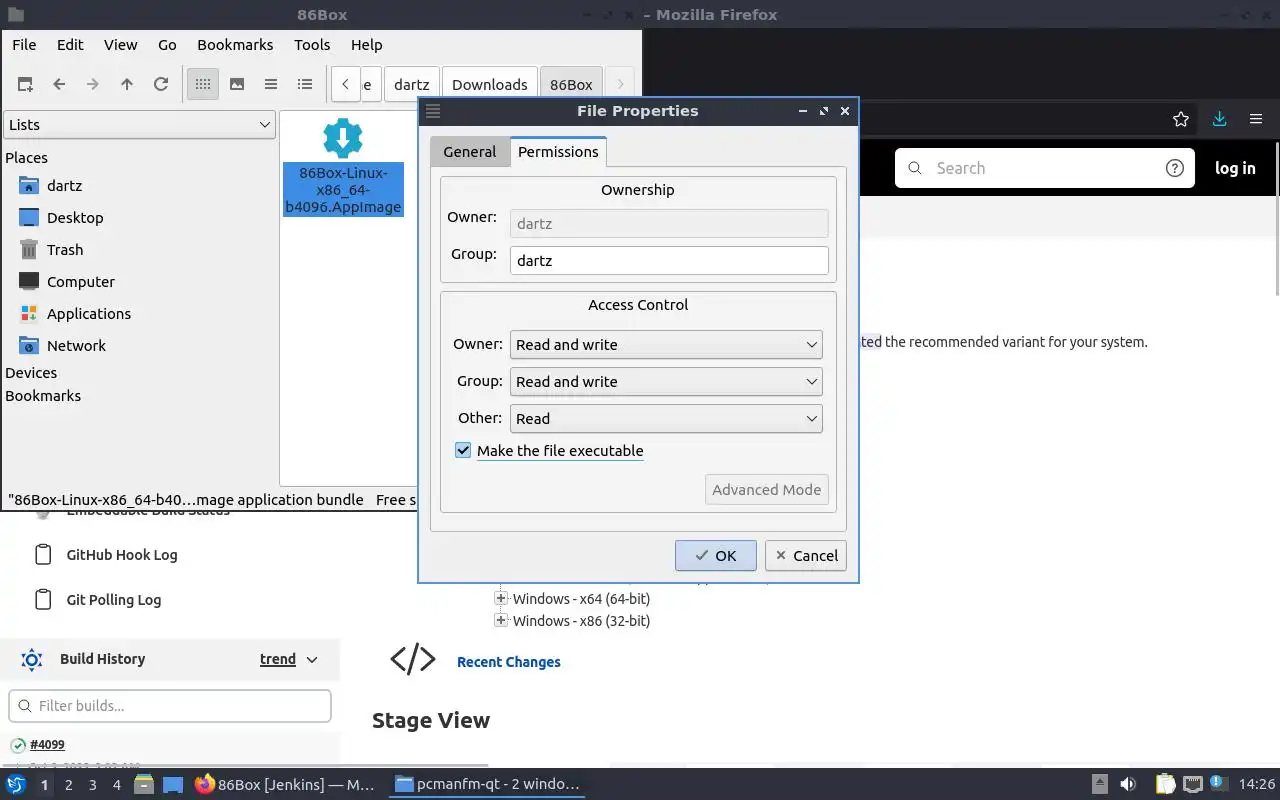Open clipboard manager tray icon
This screenshot has height=800, width=1280.
(x=1166, y=785)
